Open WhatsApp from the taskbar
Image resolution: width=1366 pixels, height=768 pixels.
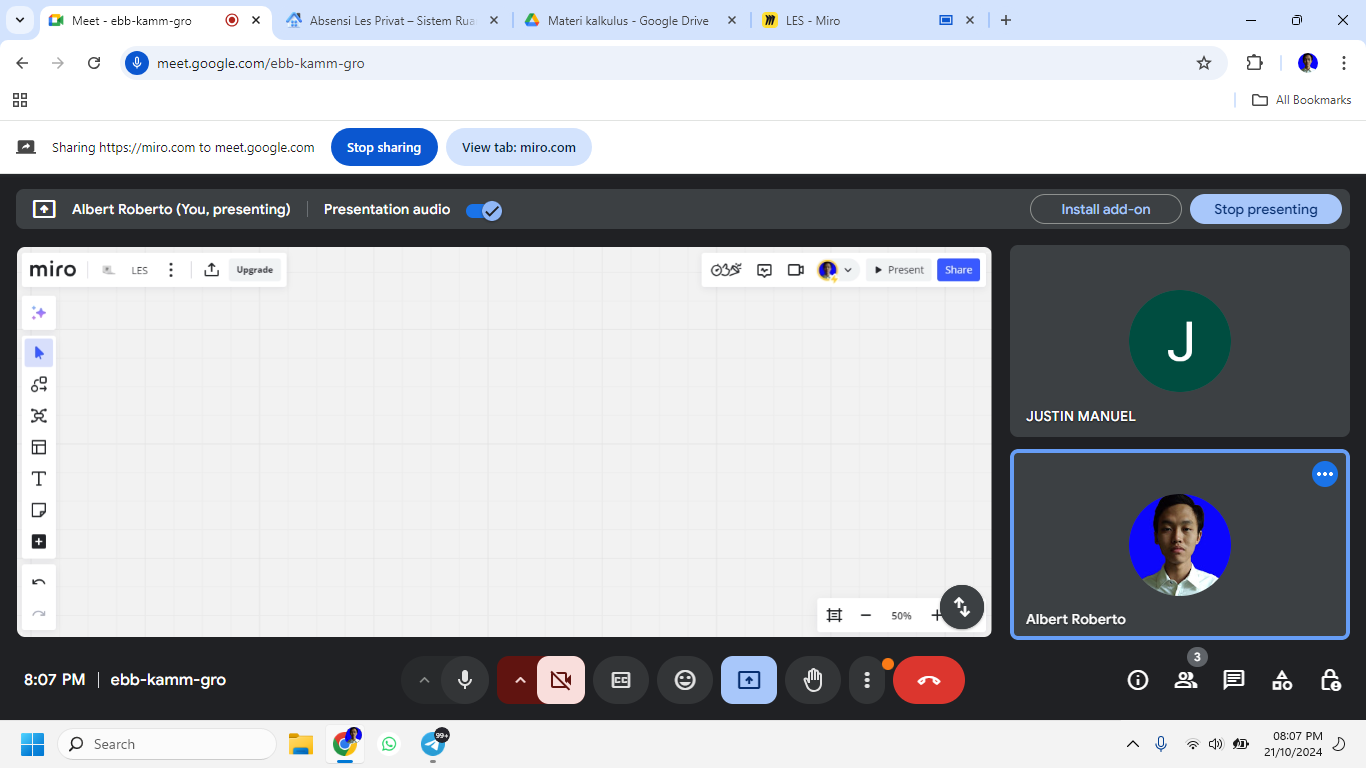coord(389,744)
